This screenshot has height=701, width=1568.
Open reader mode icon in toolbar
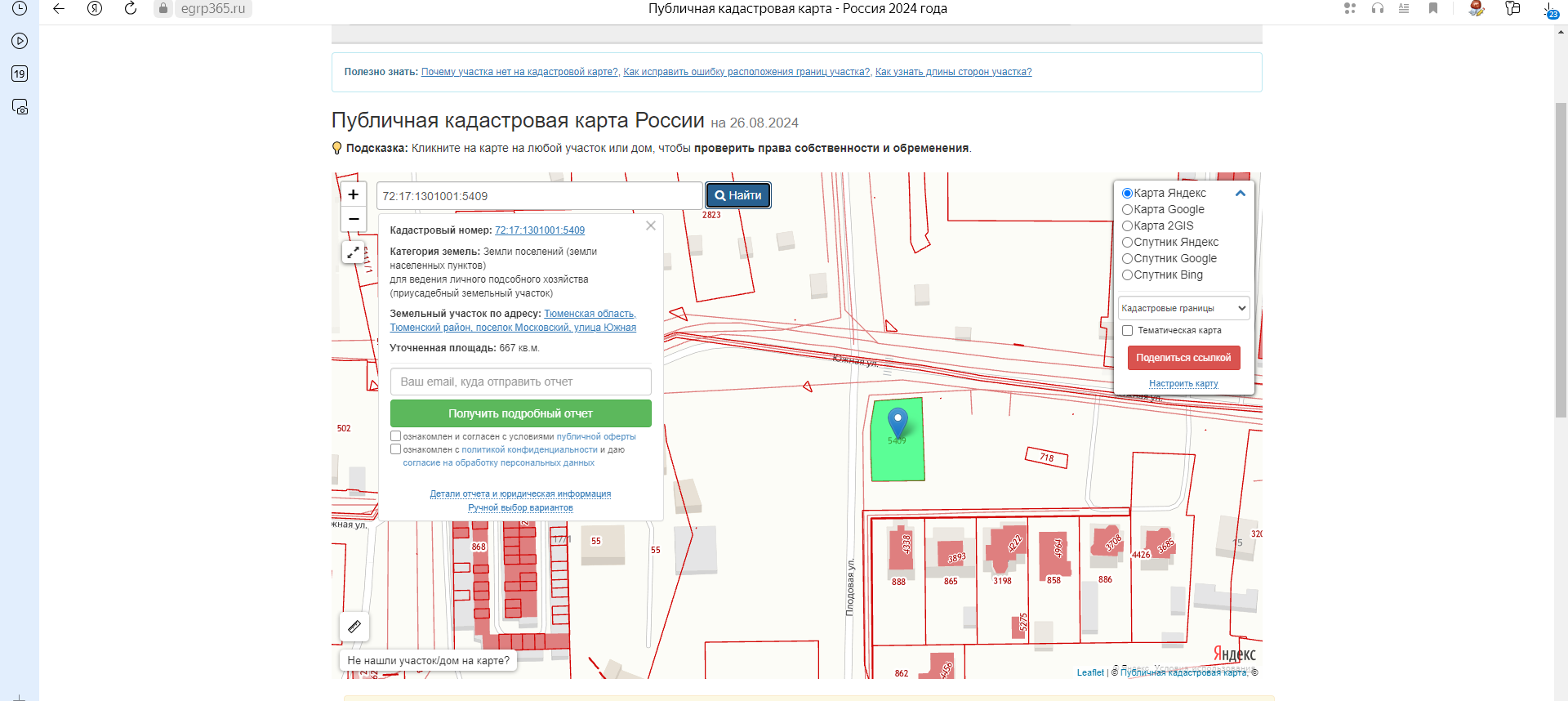coord(1404,8)
